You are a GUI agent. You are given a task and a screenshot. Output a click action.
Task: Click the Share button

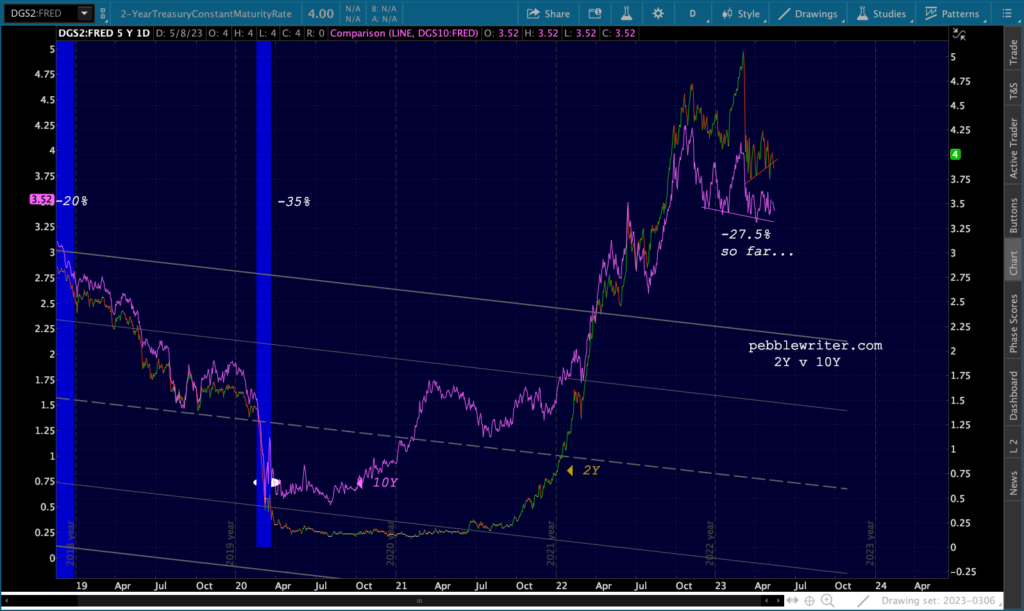(549, 14)
